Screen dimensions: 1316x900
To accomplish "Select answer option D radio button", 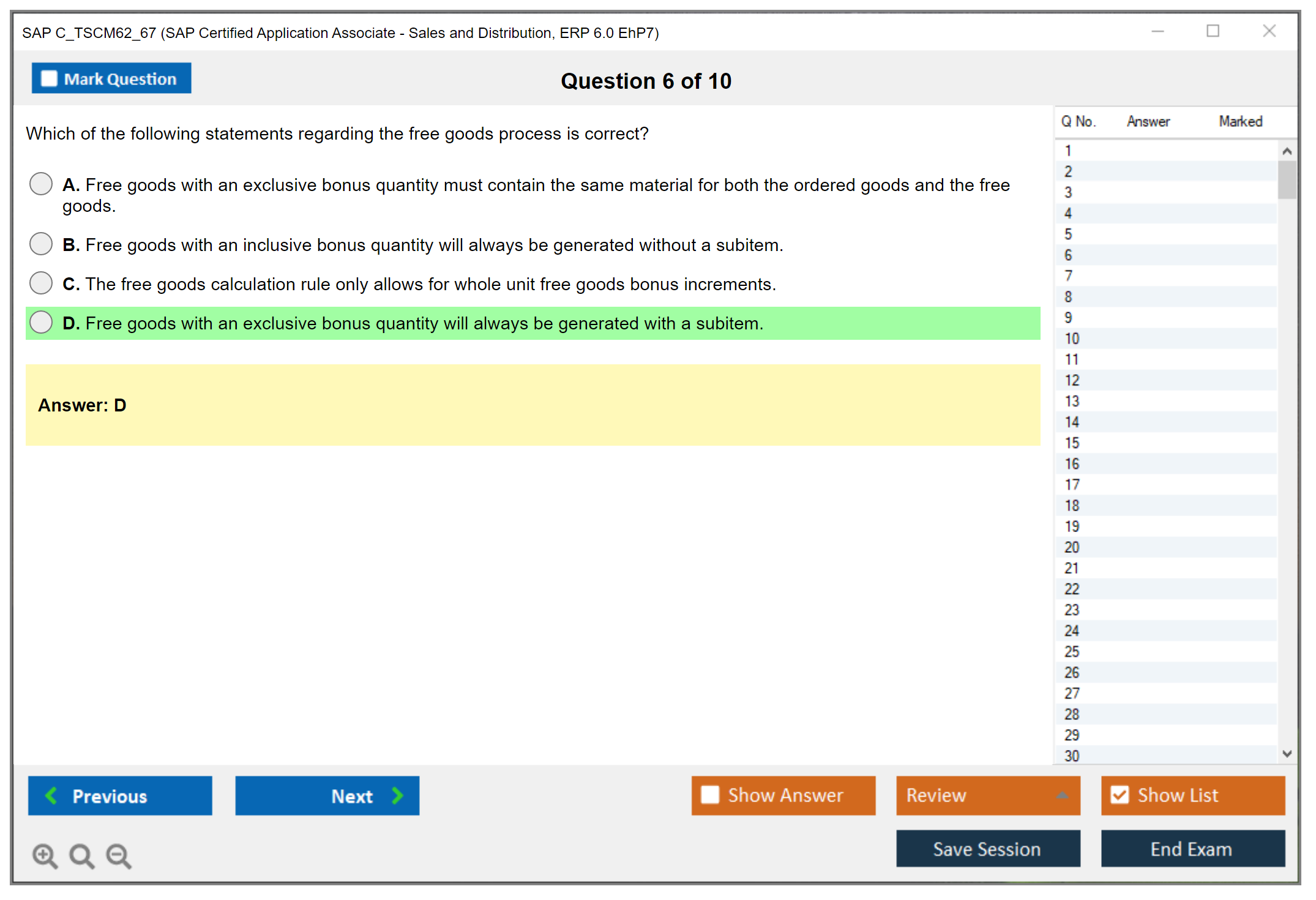I will click(41, 322).
